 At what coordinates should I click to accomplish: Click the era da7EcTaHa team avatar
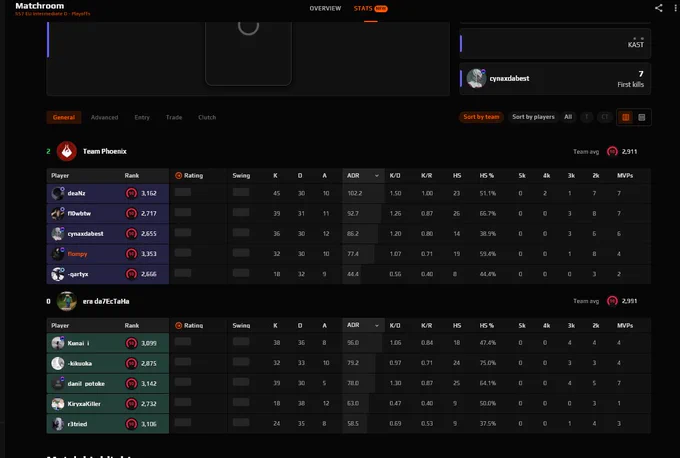point(67,301)
